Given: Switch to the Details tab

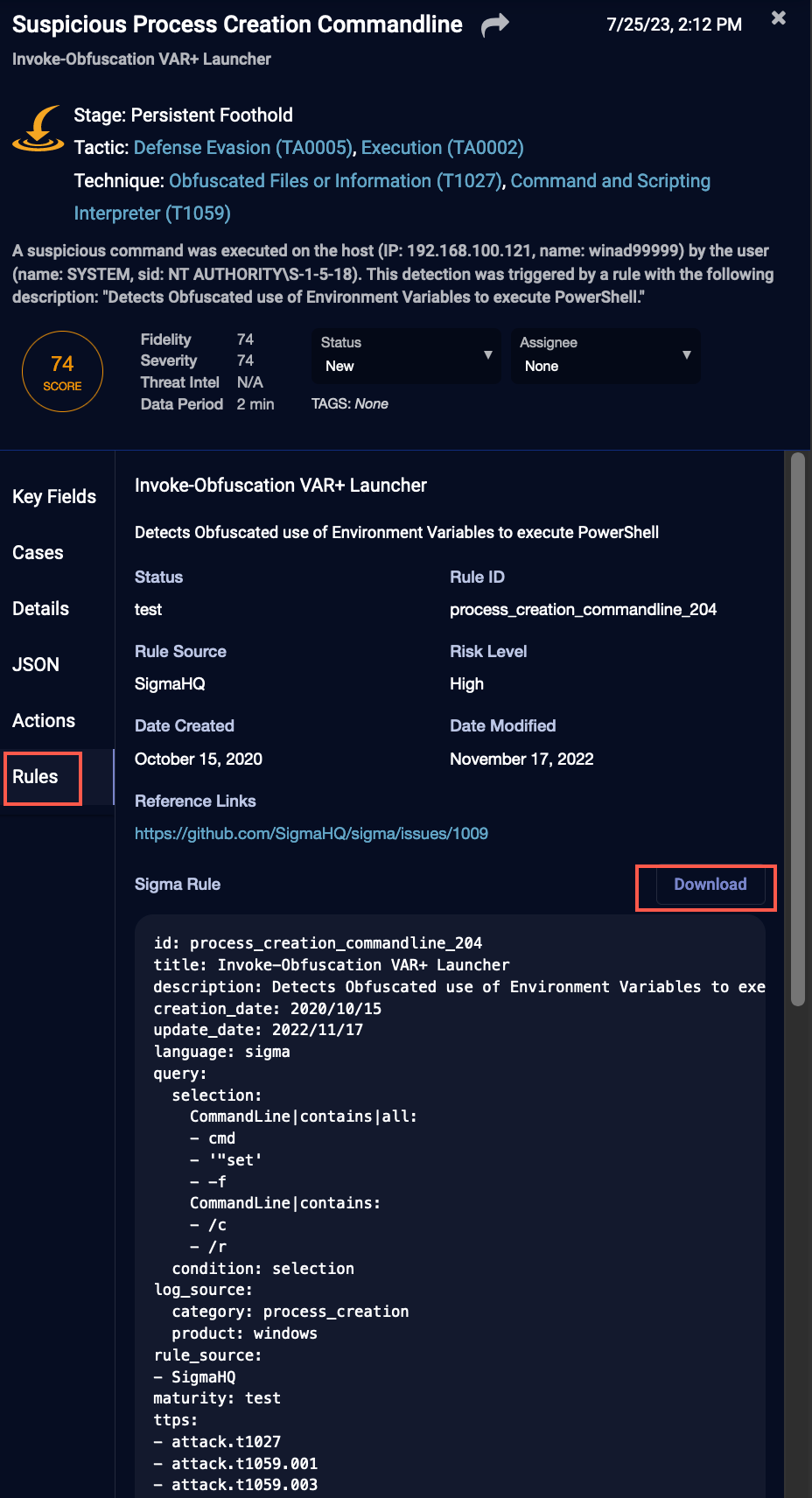Looking at the screenshot, I should click(40, 609).
